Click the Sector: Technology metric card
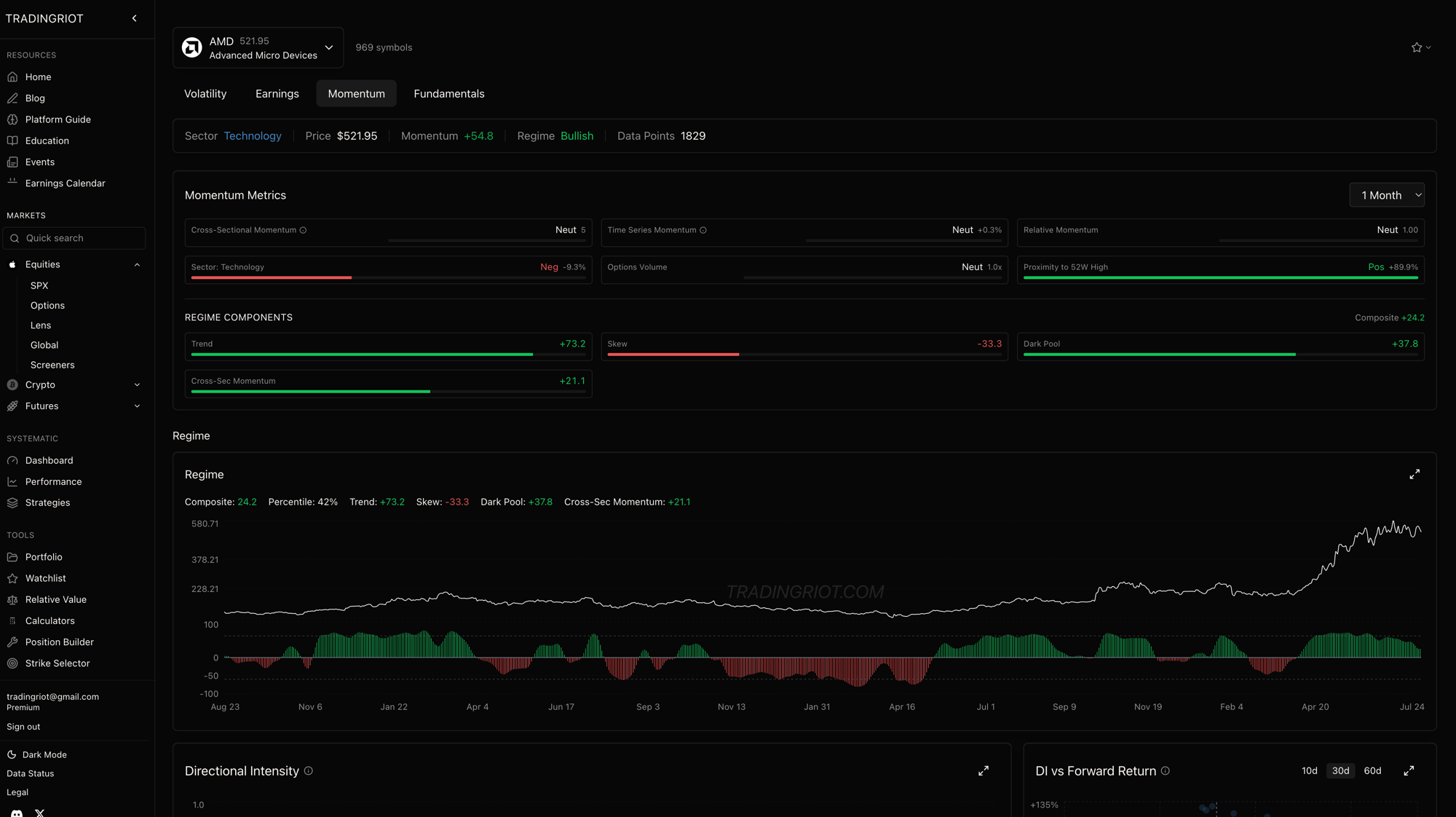The image size is (1456, 817). pos(388,269)
